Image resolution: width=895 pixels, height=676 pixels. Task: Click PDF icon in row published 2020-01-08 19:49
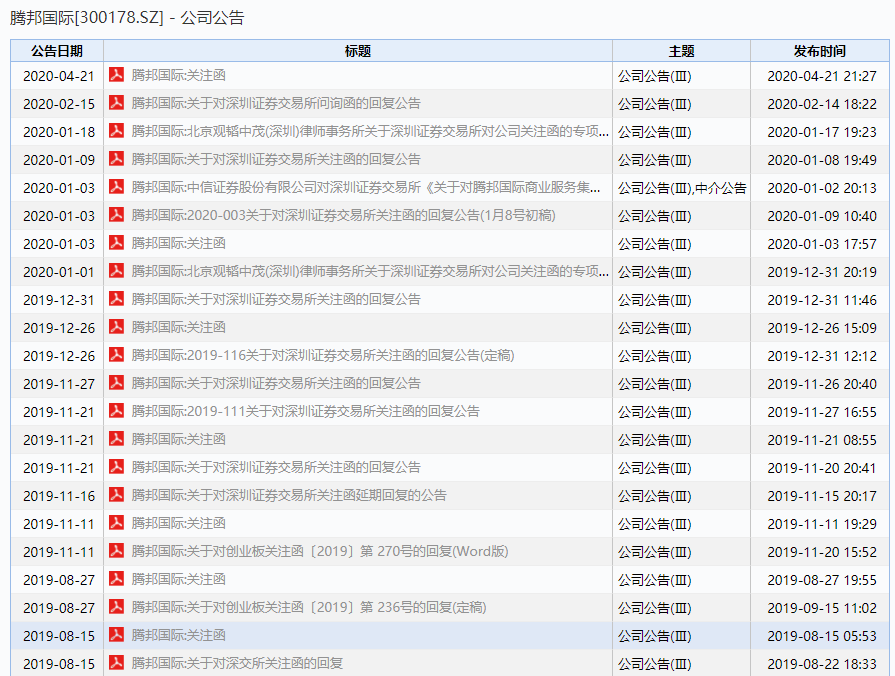116,159
